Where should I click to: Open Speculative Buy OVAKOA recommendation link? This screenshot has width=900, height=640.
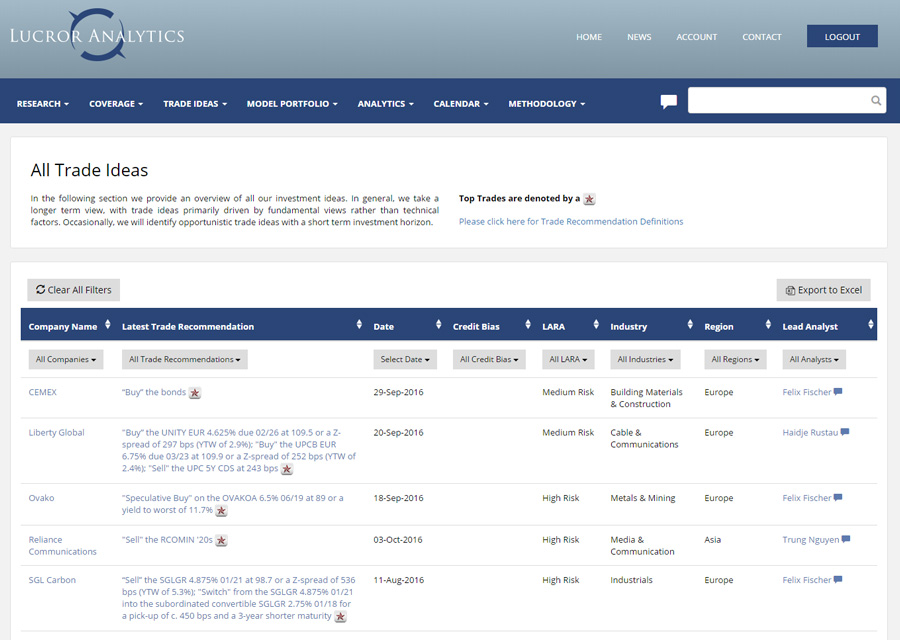232,503
